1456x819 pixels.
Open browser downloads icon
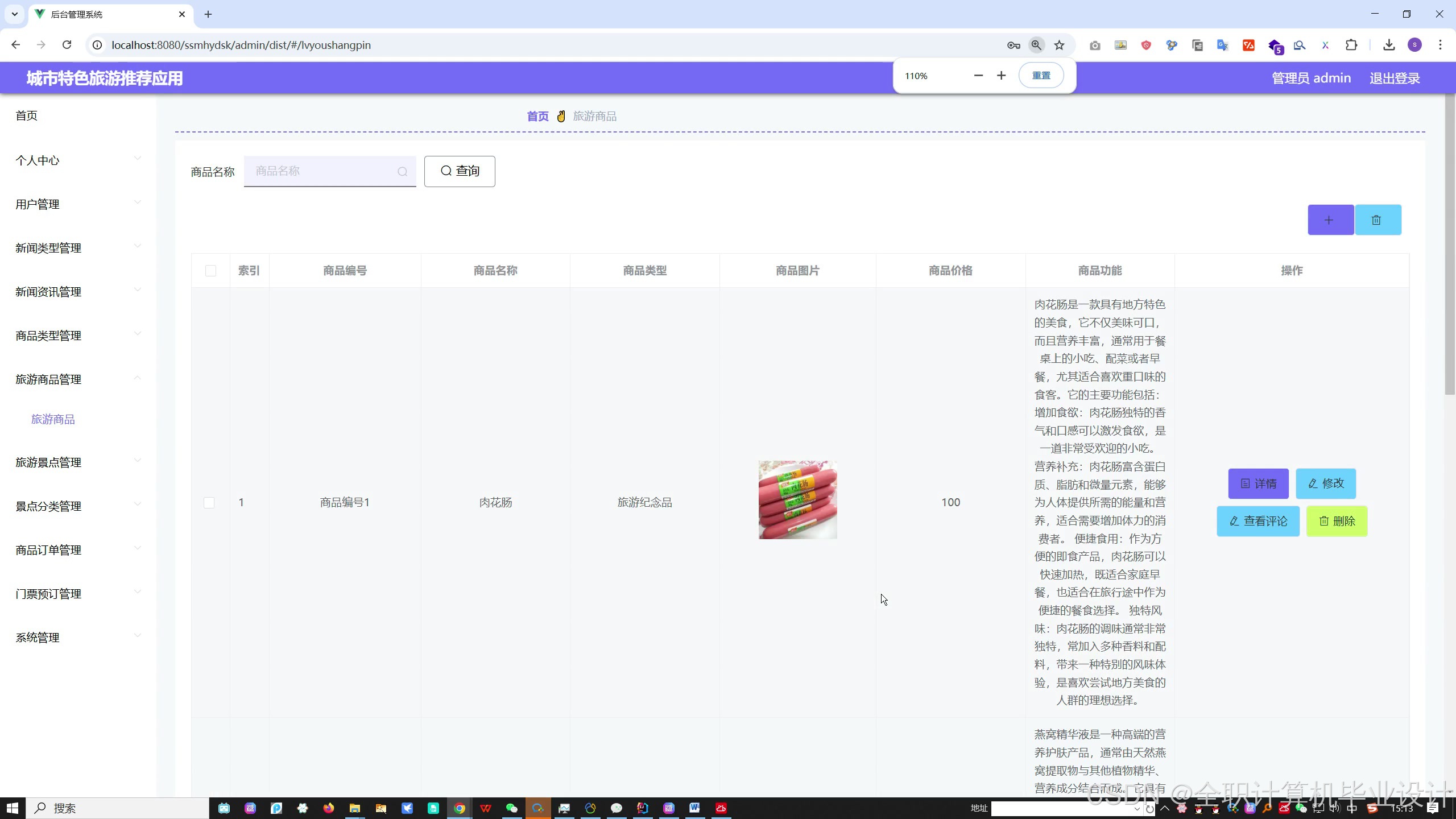pyautogui.click(x=1389, y=45)
